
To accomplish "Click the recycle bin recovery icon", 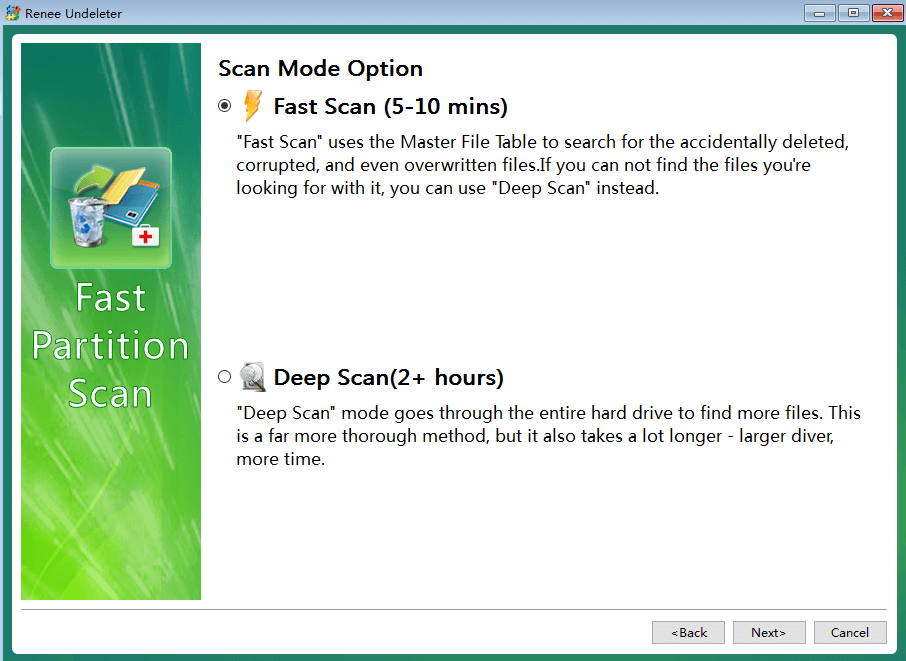I will 111,208.
